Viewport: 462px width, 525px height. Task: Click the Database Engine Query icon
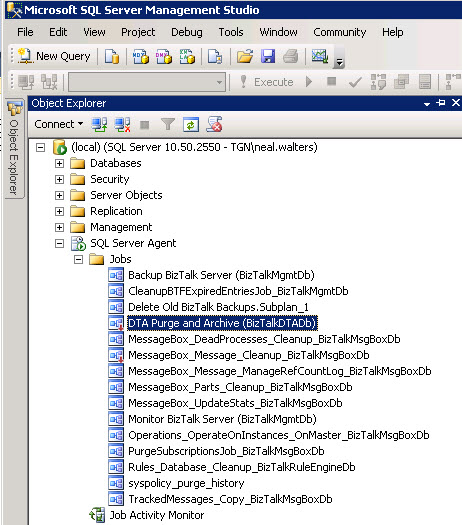(x=112, y=56)
